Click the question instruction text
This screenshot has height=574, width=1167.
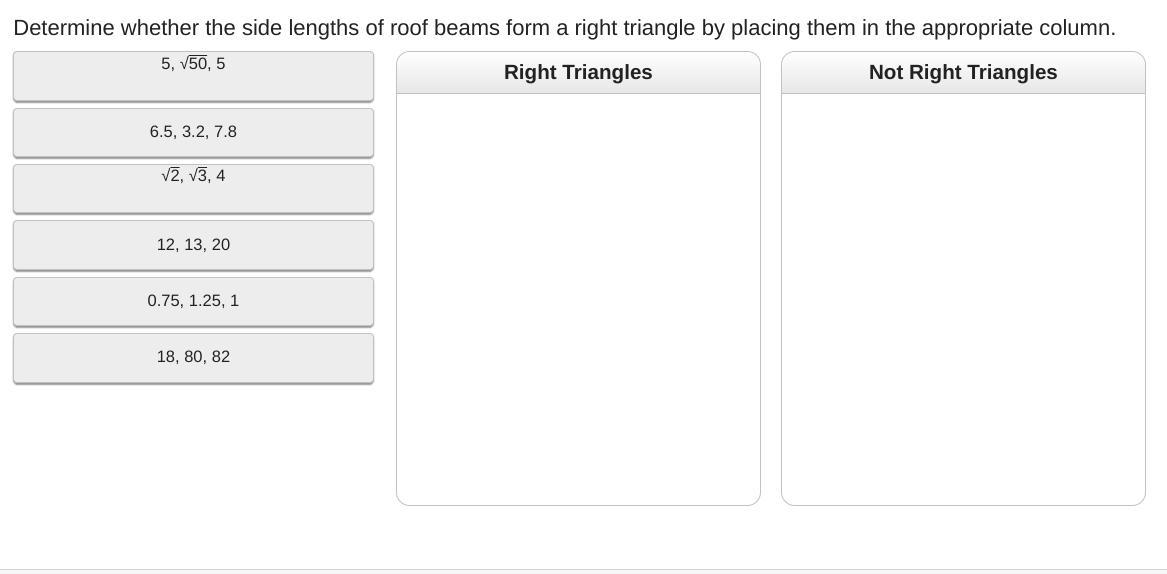tap(564, 28)
